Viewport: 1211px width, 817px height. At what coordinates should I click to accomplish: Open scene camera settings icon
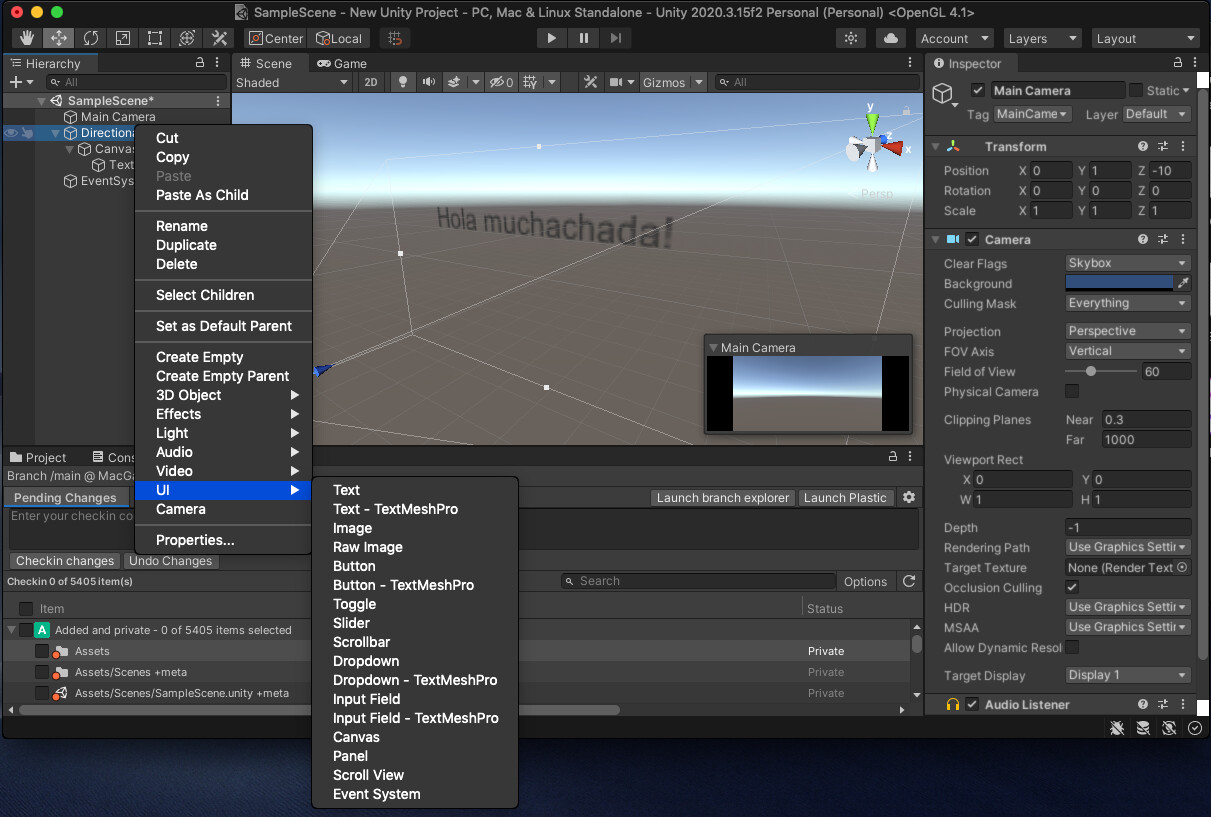coord(617,82)
